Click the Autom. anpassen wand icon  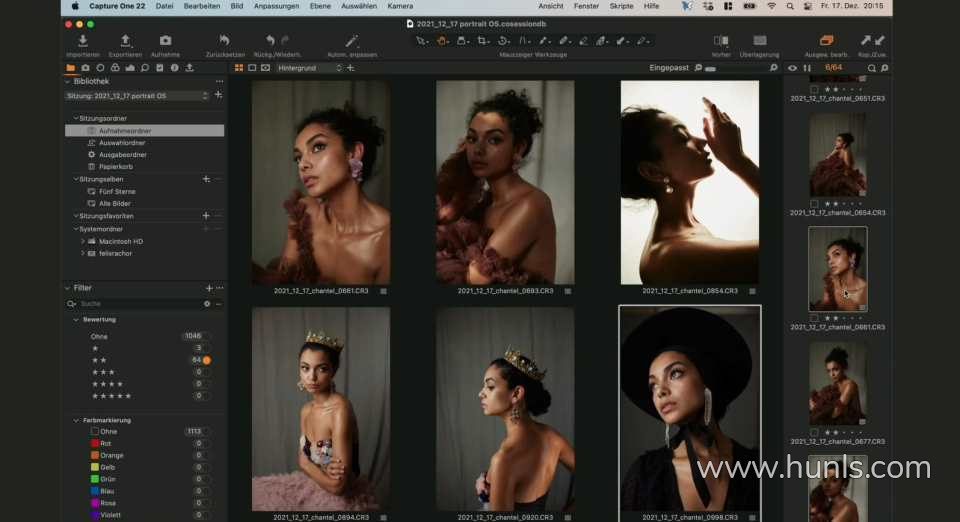351,40
